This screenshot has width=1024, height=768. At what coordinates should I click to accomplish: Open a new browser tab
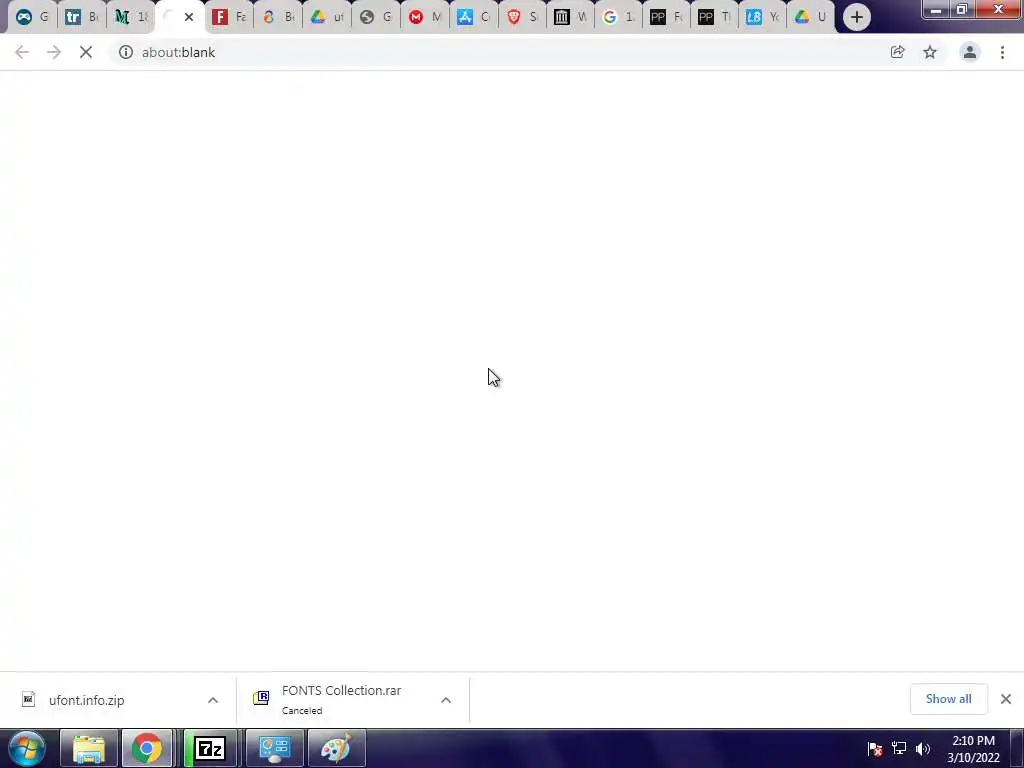(857, 17)
